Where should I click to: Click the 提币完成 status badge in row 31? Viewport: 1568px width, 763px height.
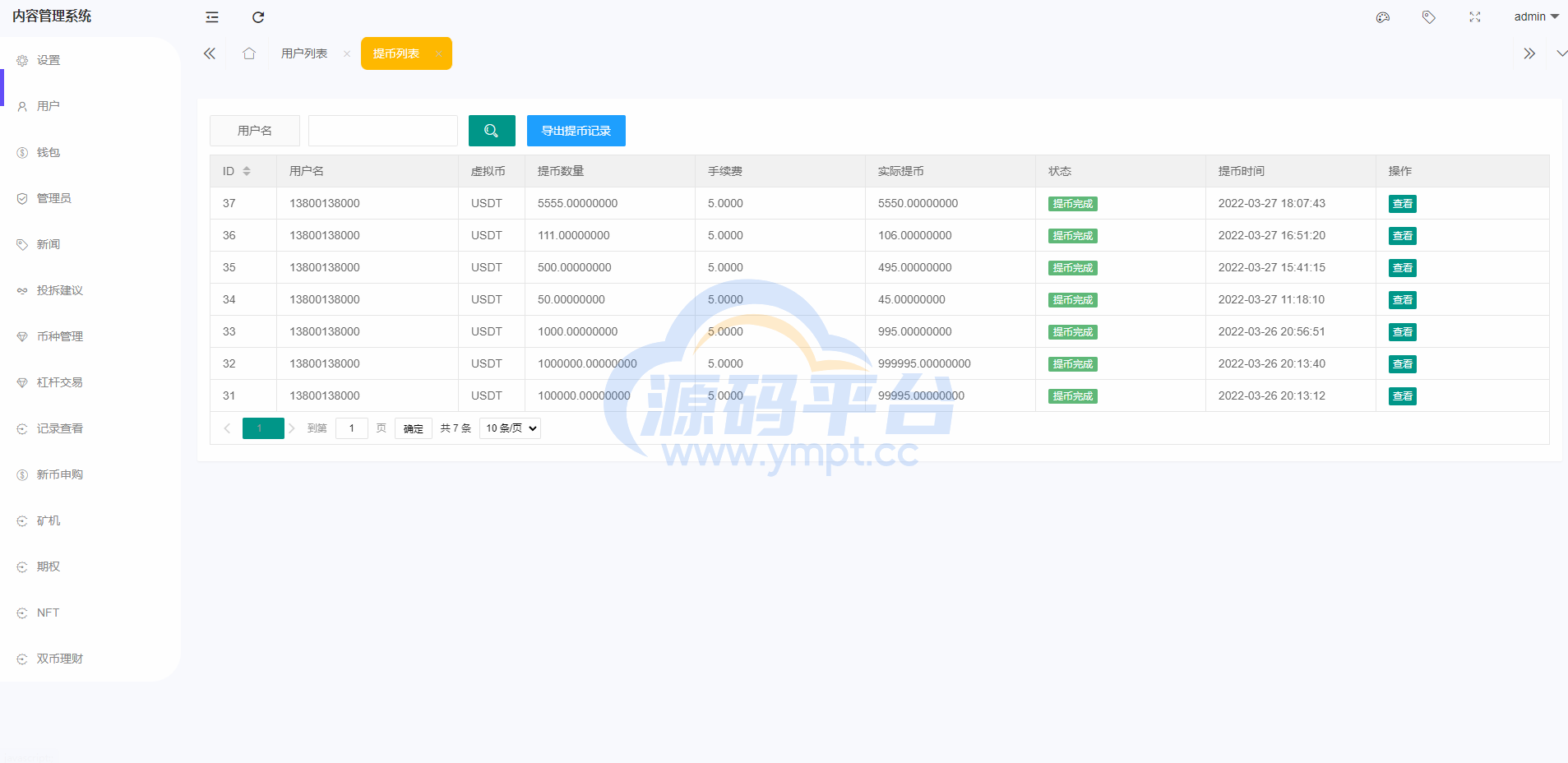(1073, 396)
